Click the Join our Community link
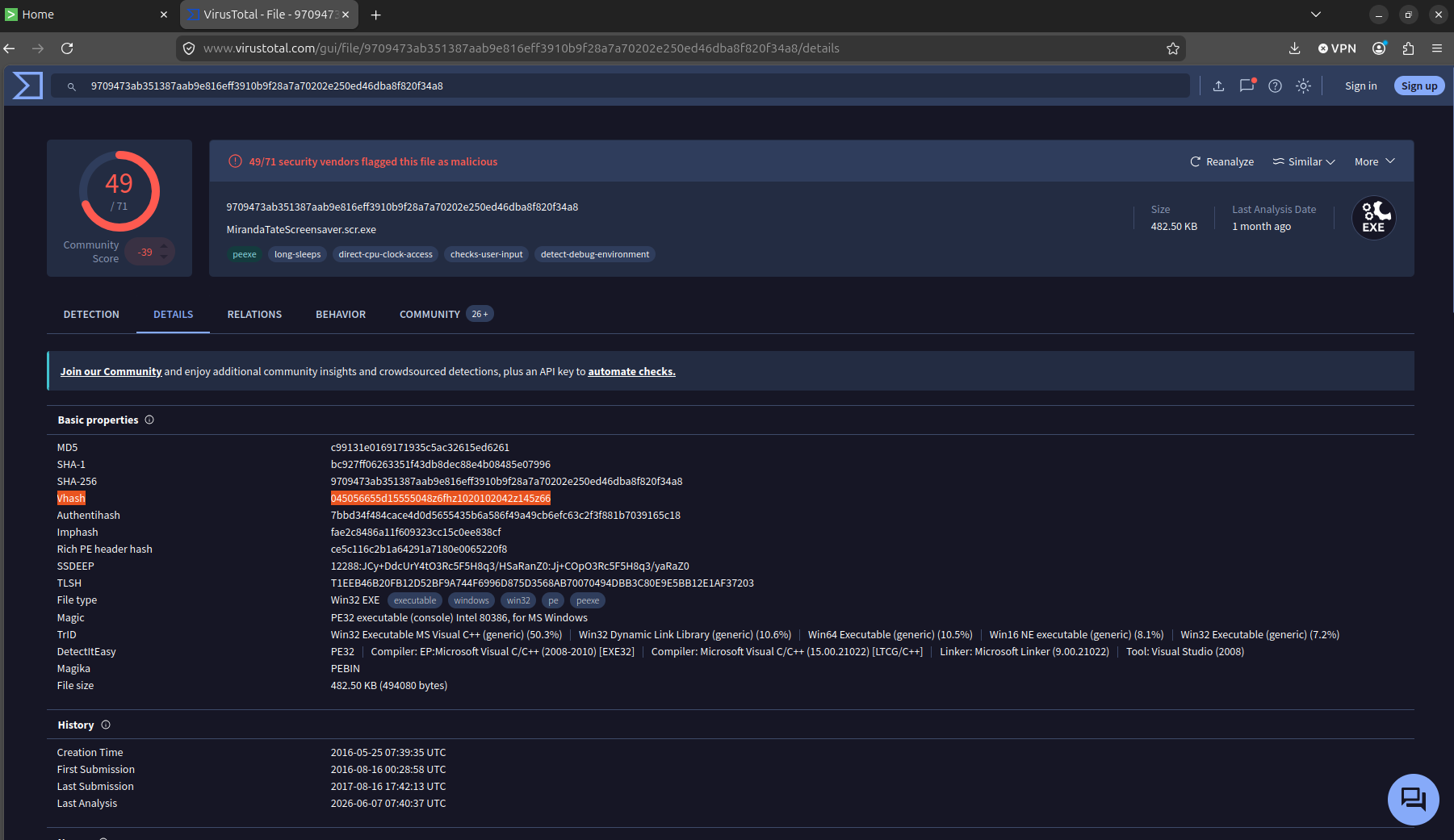 pos(111,371)
